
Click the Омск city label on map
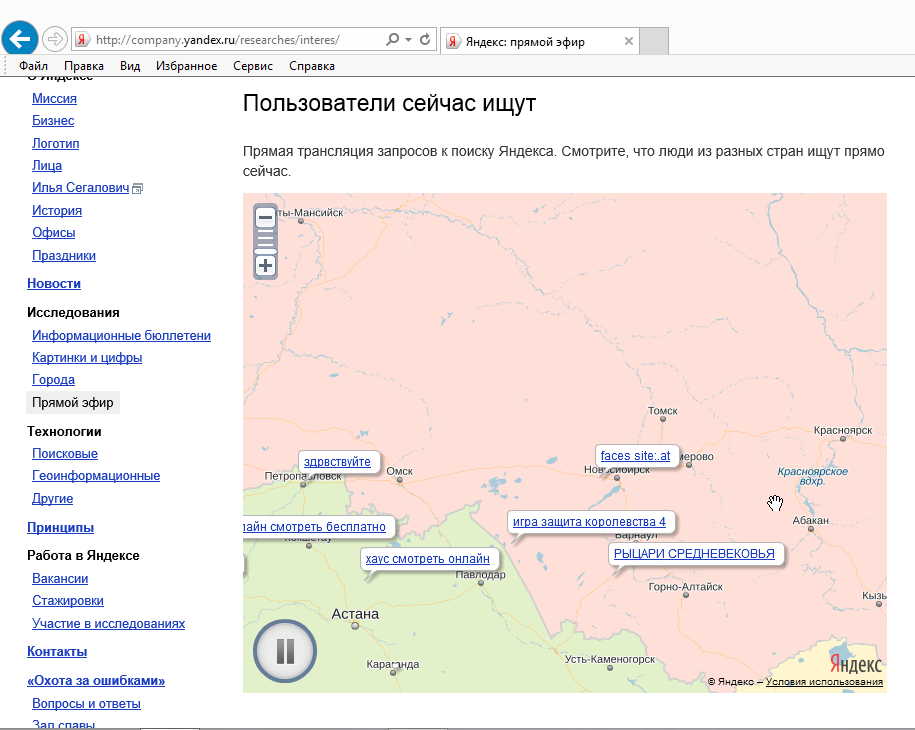[x=399, y=471]
